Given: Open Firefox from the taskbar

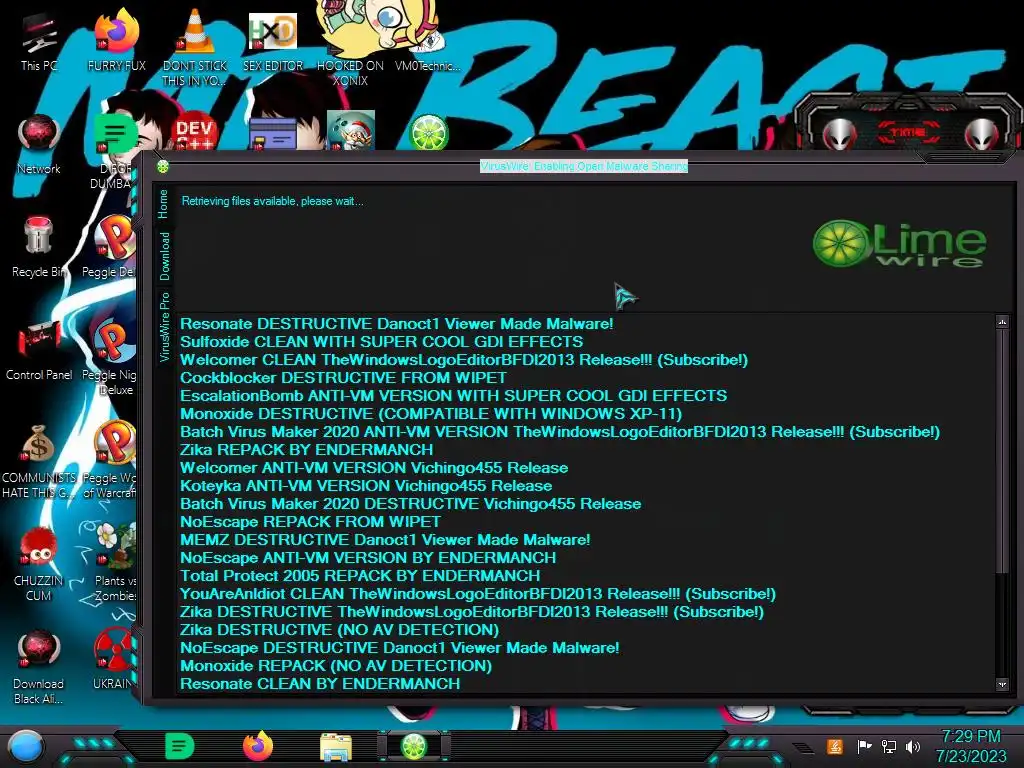Looking at the screenshot, I should pos(258,746).
